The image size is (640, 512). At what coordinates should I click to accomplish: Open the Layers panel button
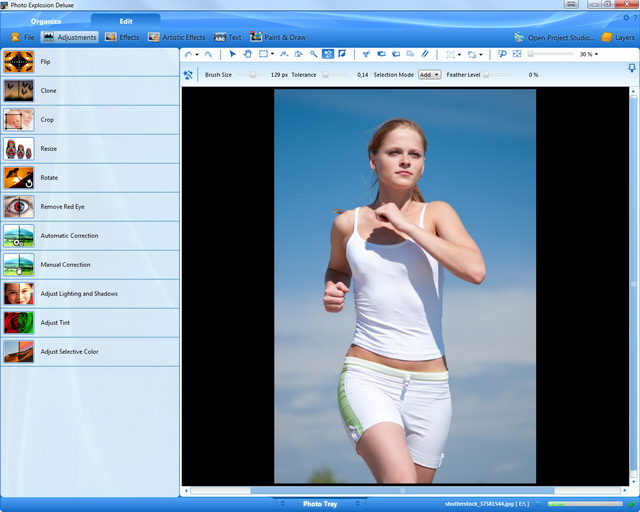(x=618, y=38)
